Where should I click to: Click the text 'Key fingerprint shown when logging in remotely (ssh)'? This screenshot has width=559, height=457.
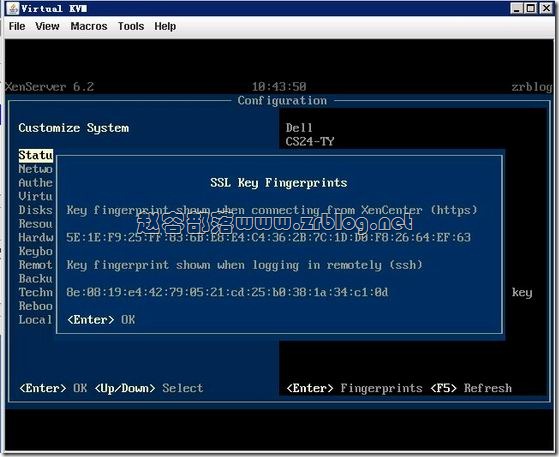244,265
